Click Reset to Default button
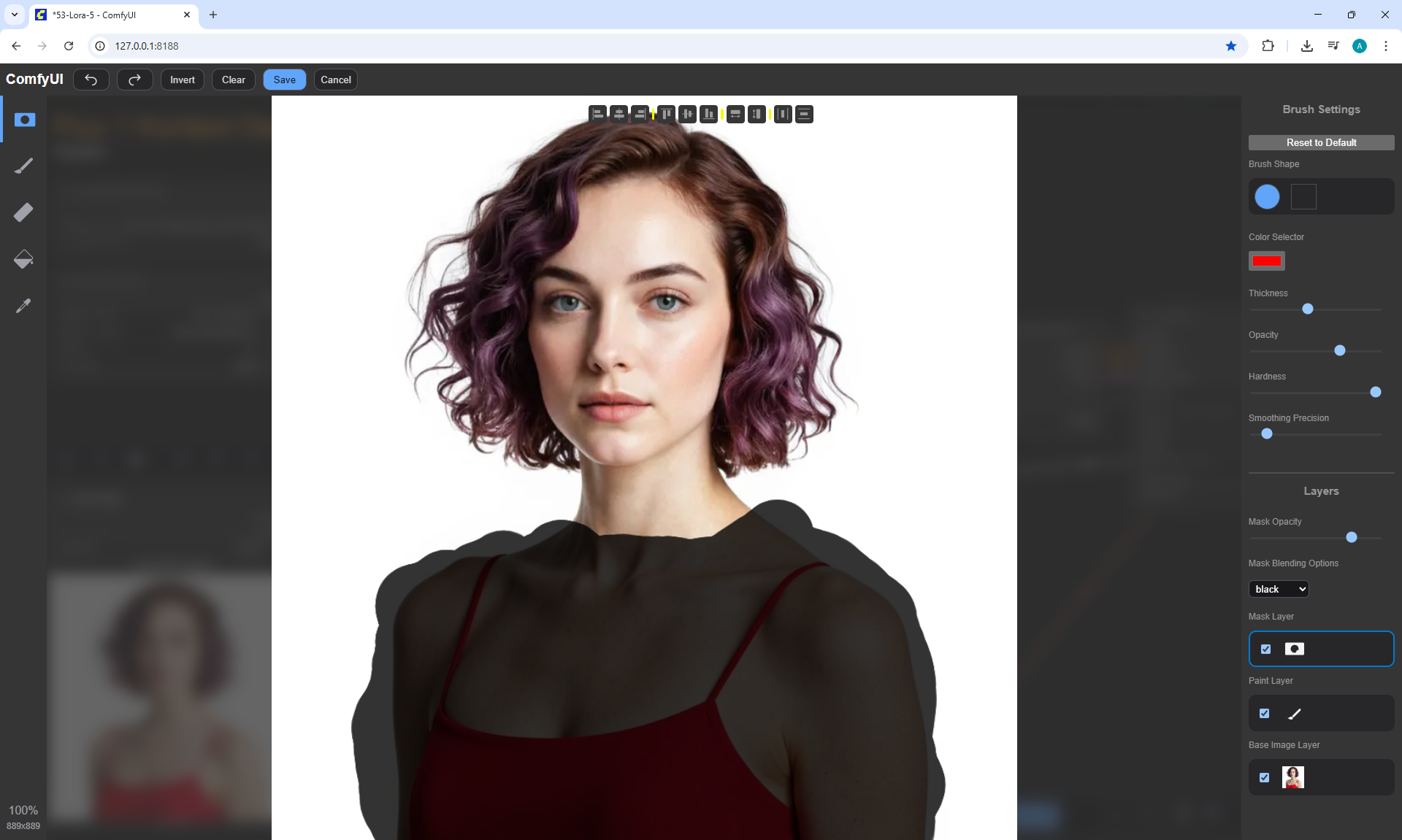Screen dimensions: 1402x840 [1321, 142]
